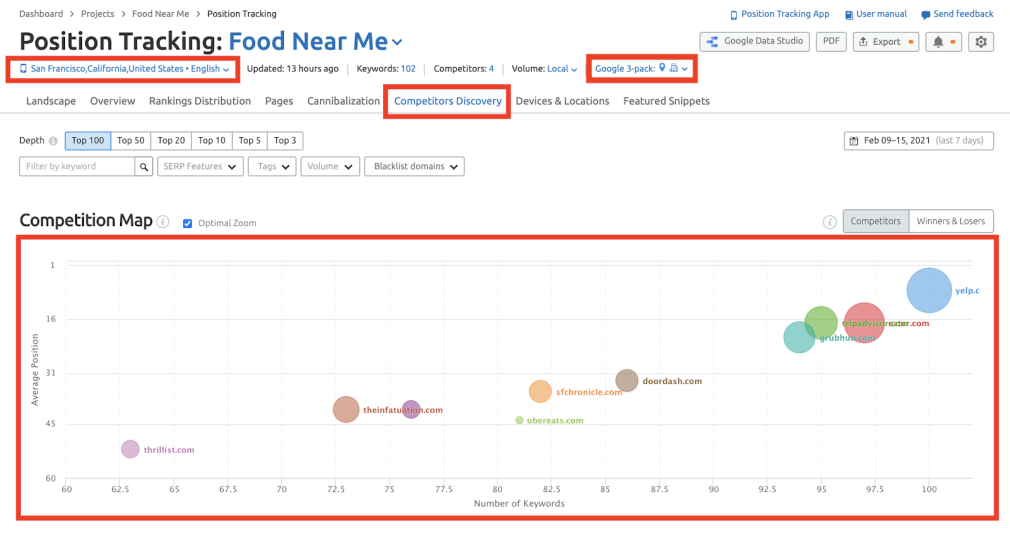The image size is (1010, 537).
Task: Set depth to Top 10
Action: tap(212, 140)
